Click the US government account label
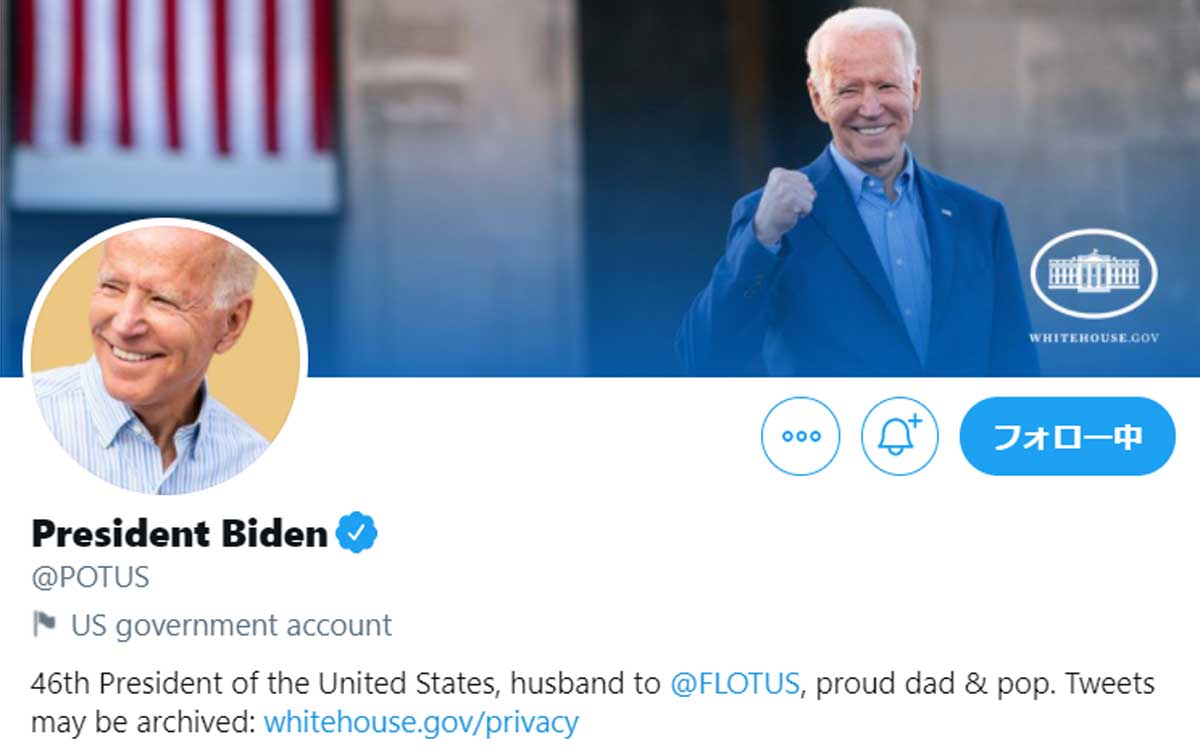This screenshot has width=1200, height=750. (x=231, y=625)
